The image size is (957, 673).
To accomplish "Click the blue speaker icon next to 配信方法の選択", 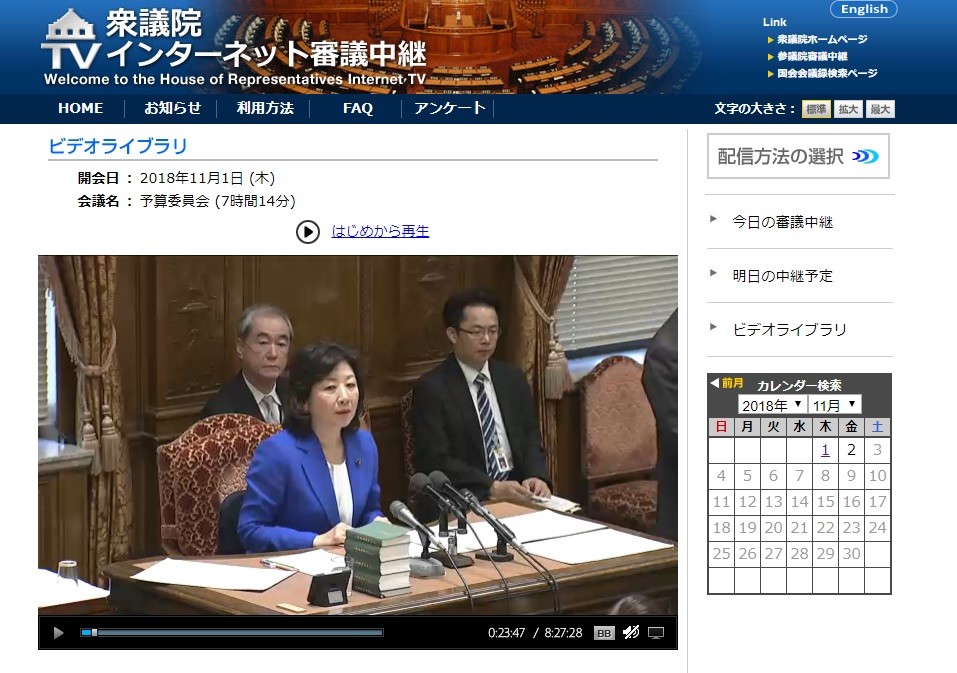I will [x=866, y=155].
